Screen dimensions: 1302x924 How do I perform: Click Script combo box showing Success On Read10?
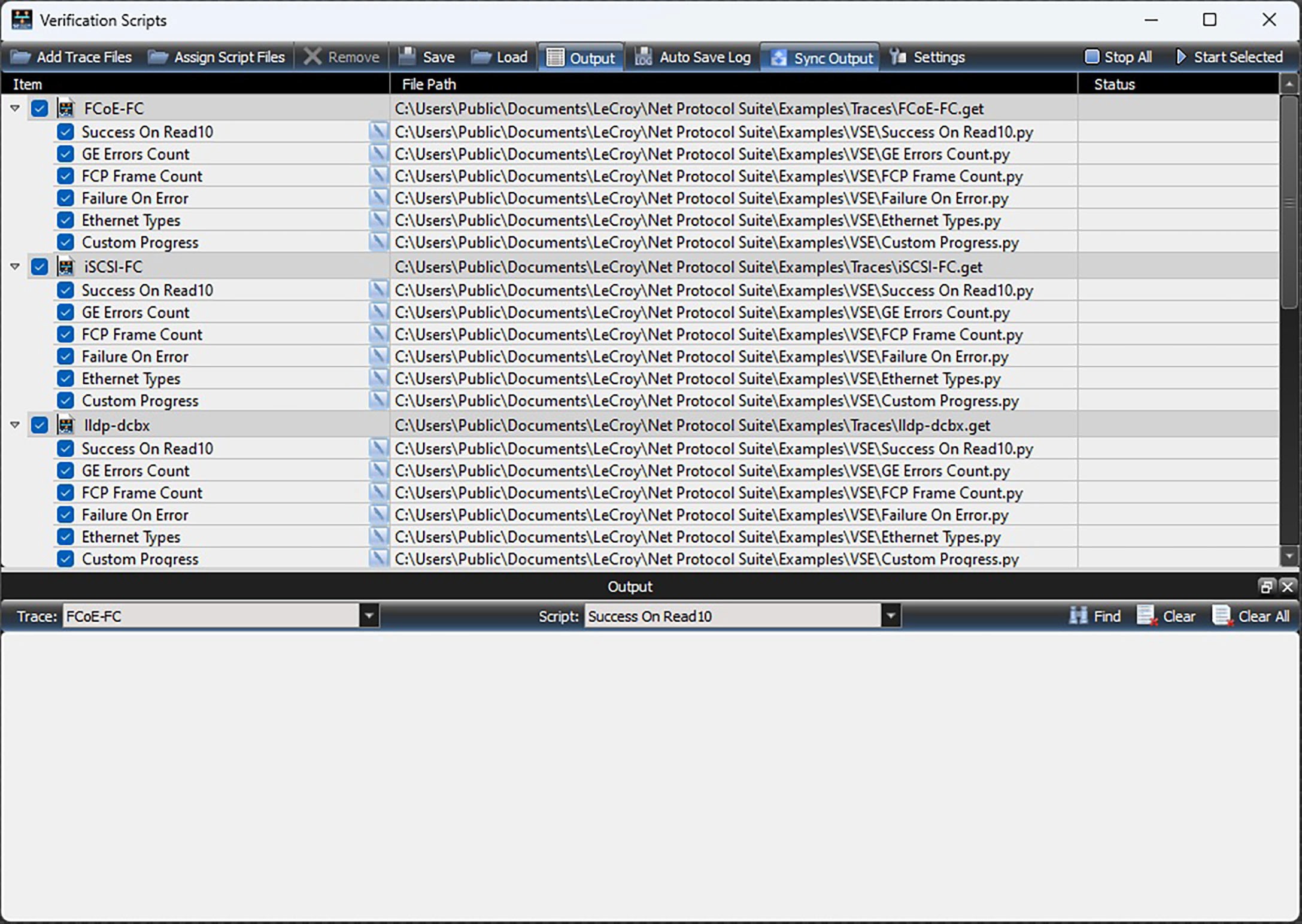point(742,616)
